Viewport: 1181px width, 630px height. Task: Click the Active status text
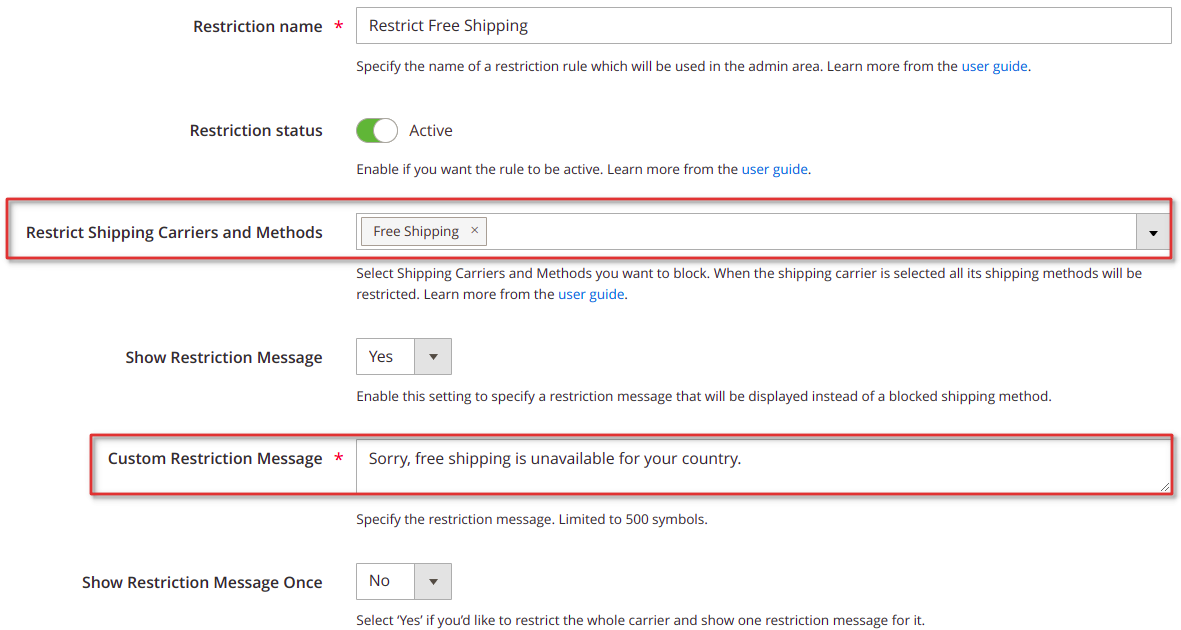(x=431, y=130)
